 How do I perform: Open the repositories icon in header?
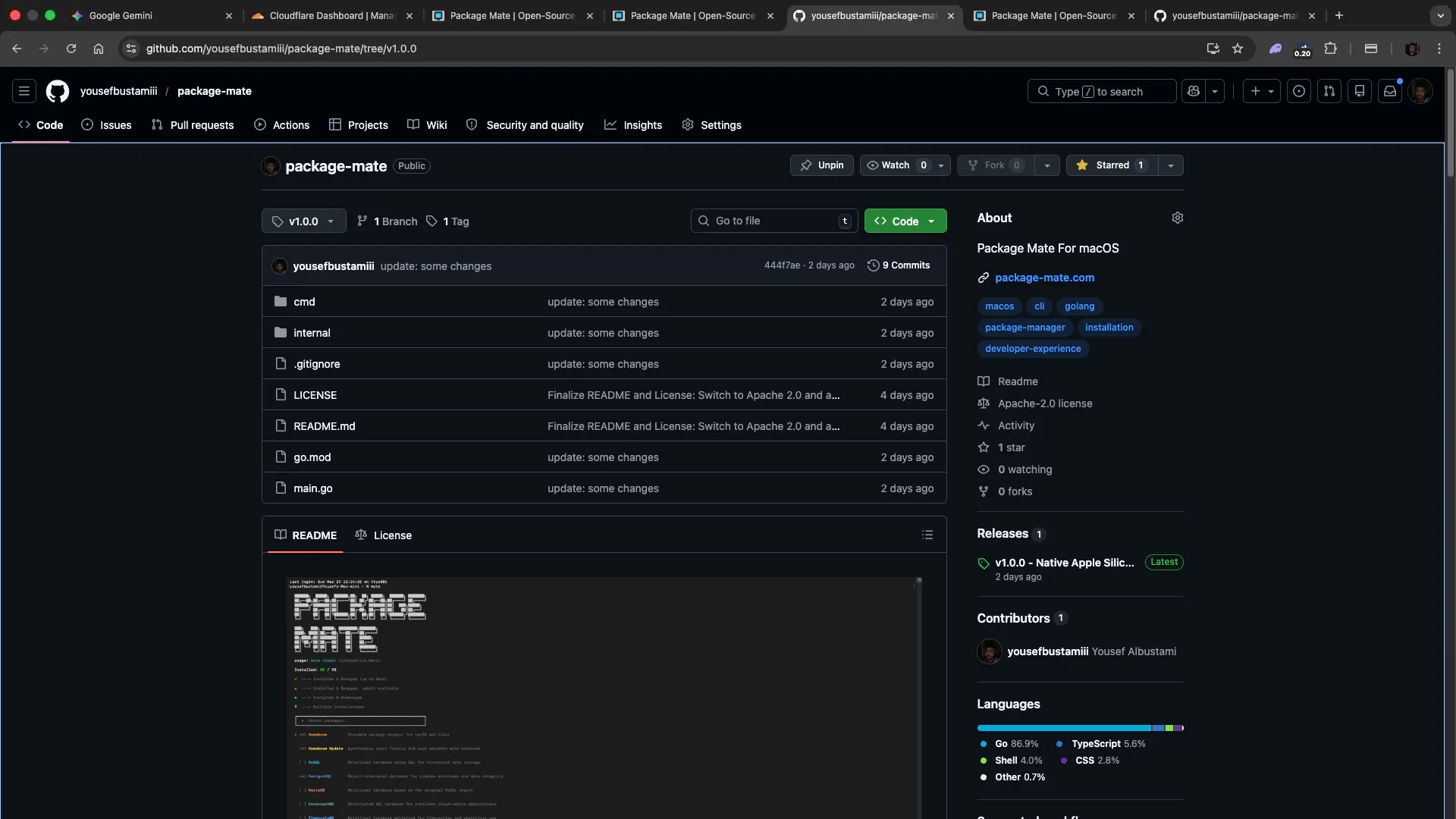pos(1360,91)
